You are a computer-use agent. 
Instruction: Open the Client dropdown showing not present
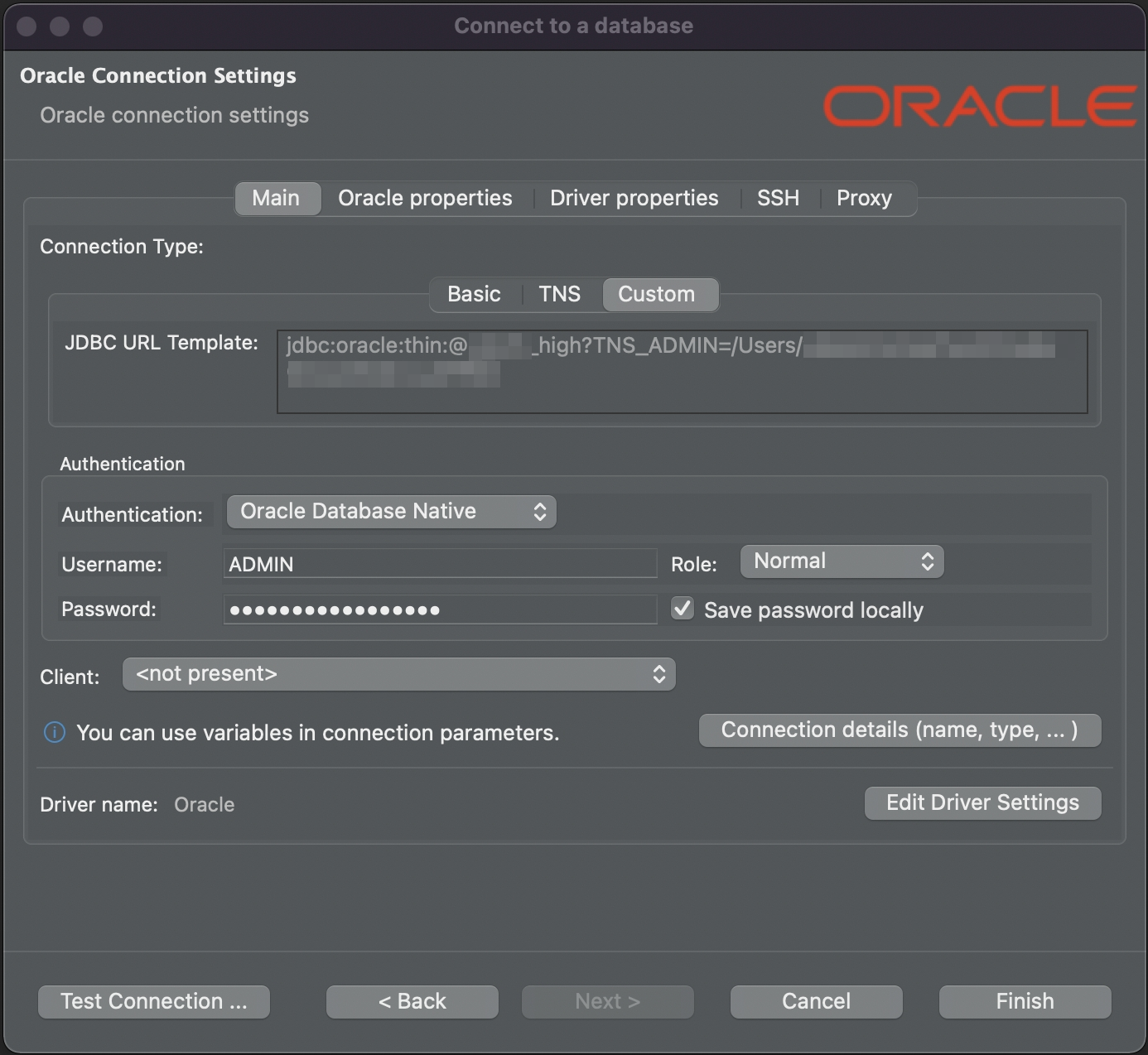tap(399, 674)
